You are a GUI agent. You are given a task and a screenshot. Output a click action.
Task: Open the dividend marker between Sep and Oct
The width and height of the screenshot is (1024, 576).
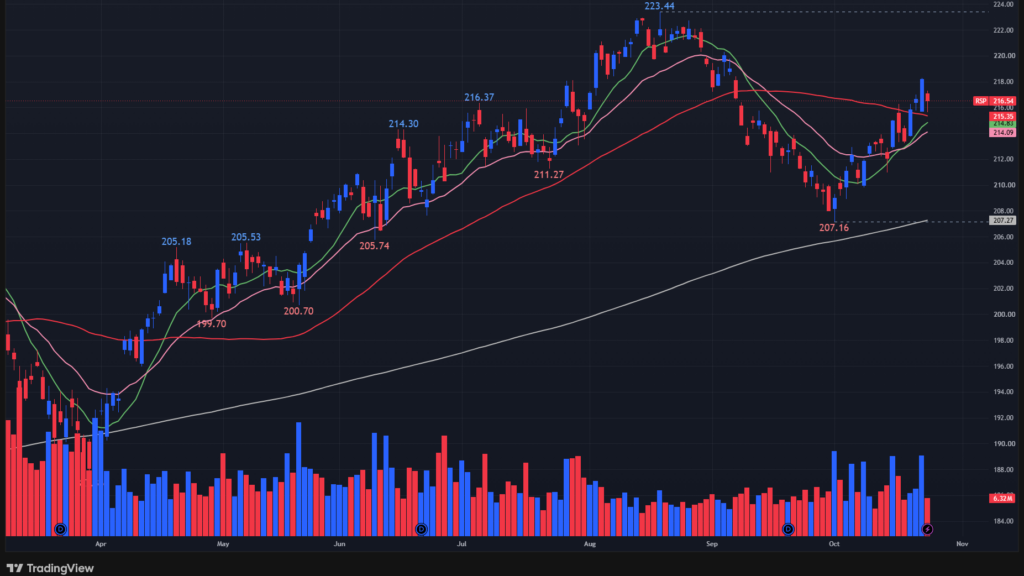click(x=788, y=529)
